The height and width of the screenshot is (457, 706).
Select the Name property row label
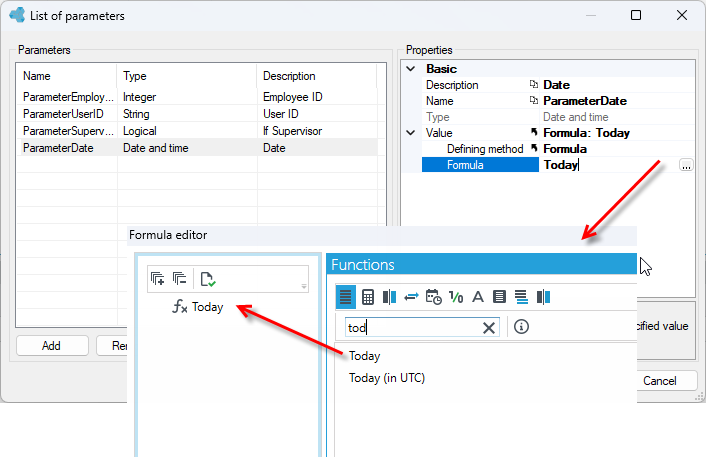pos(439,101)
